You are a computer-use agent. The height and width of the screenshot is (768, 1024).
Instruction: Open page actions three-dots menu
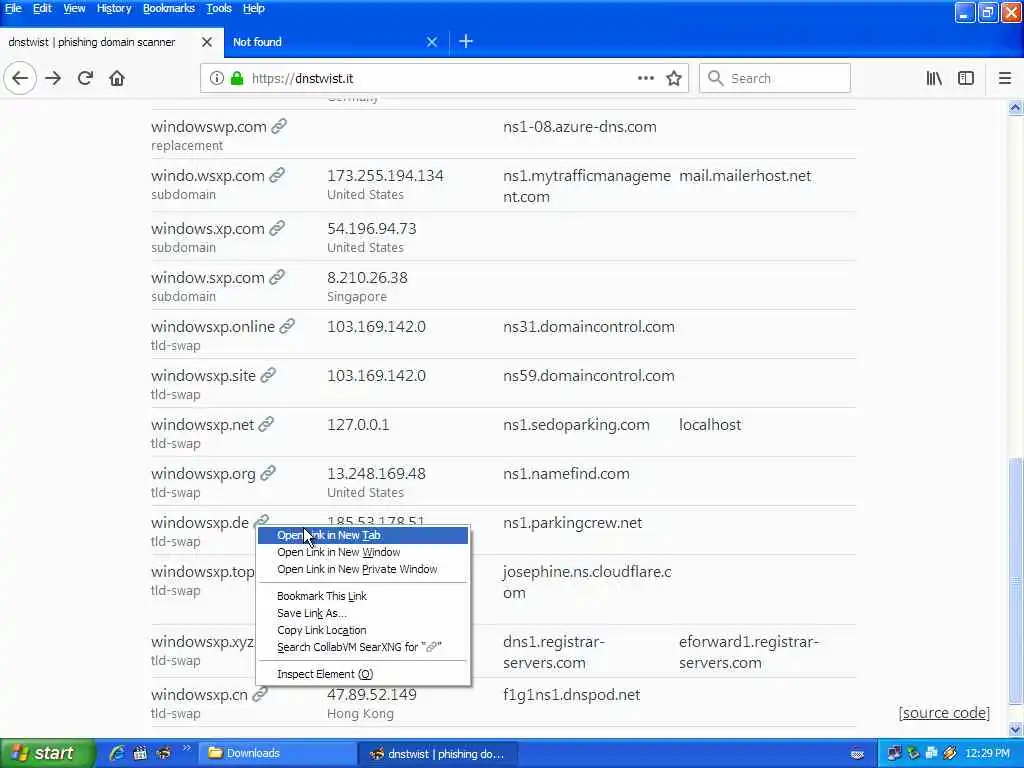pyautogui.click(x=646, y=78)
